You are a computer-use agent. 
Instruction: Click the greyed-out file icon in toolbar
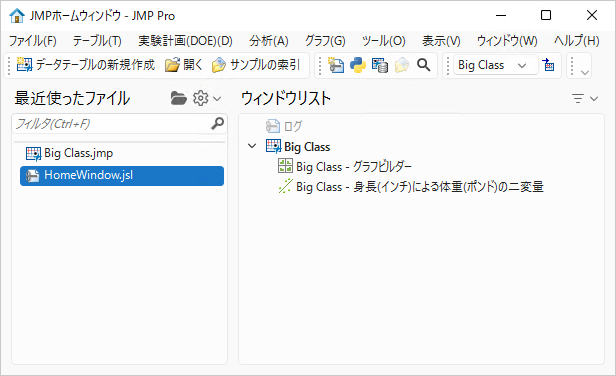(402, 65)
